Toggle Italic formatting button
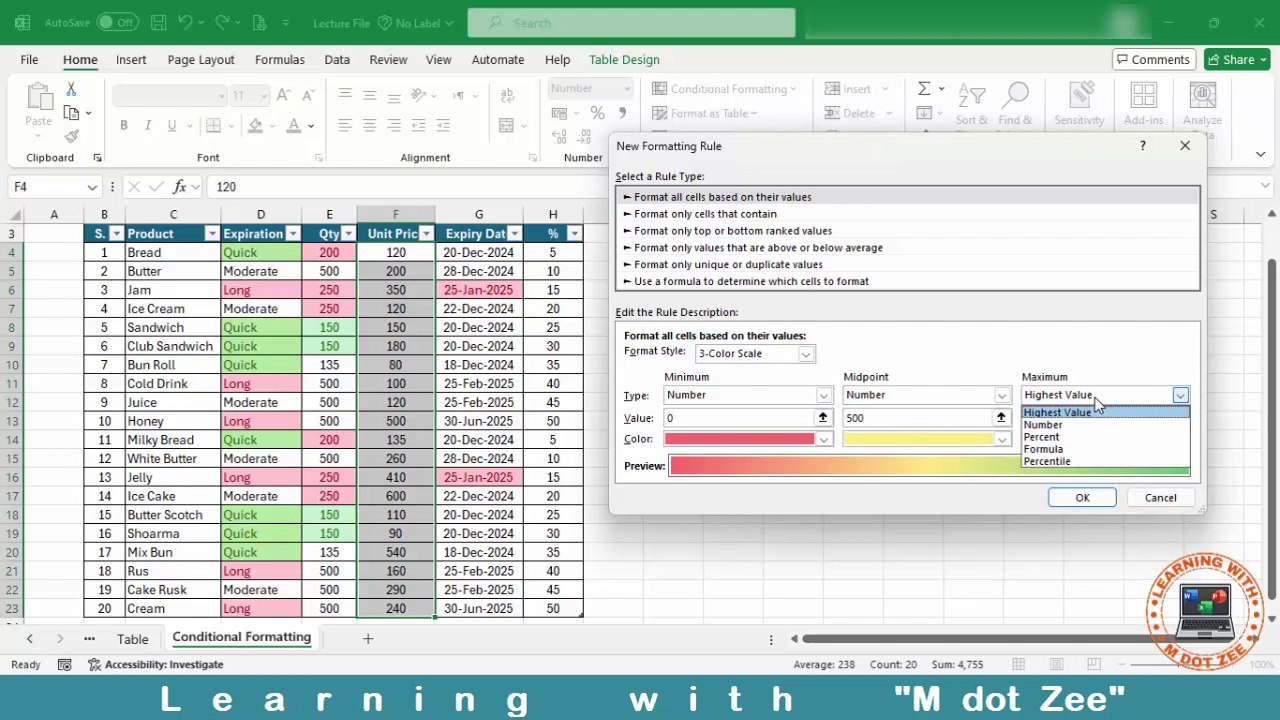Viewport: 1280px width, 720px height. coord(148,125)
